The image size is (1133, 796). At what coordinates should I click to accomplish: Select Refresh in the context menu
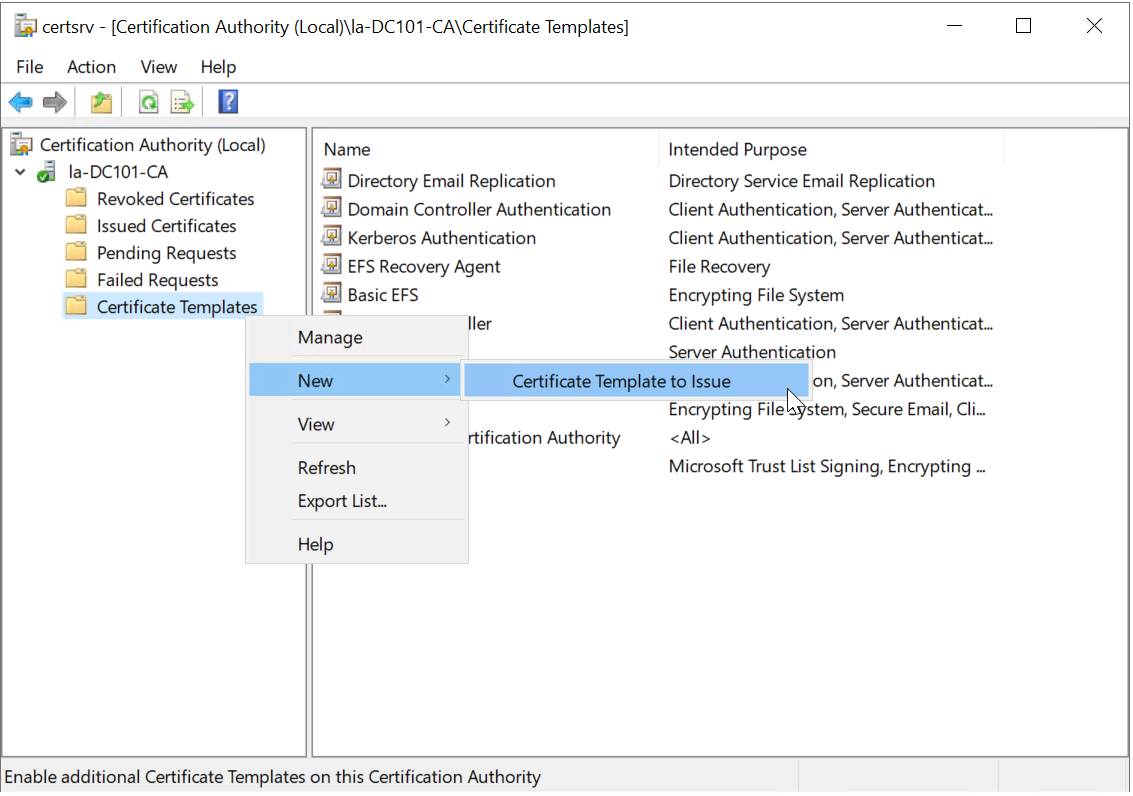point(327,468)
